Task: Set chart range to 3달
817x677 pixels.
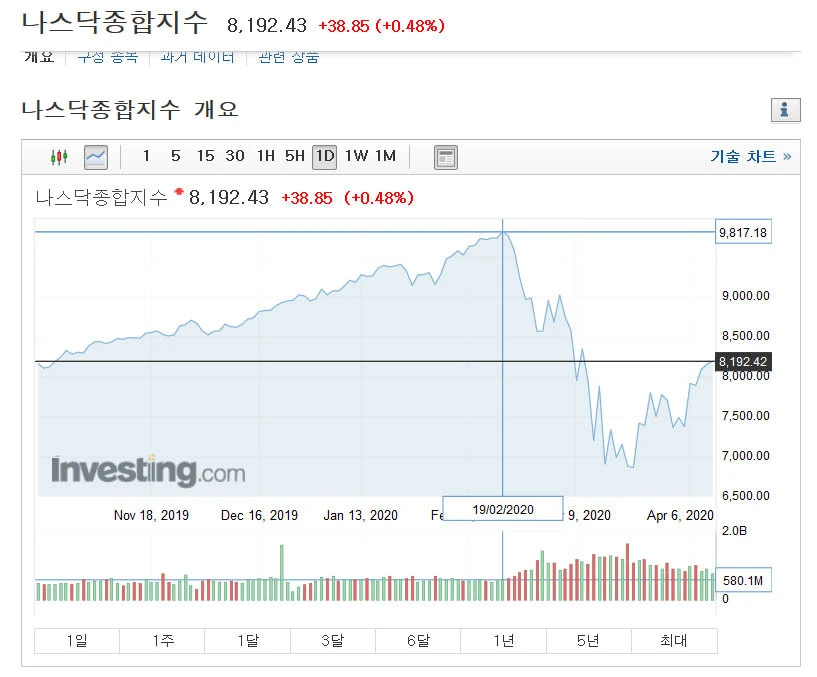Action: click(332, 641)
